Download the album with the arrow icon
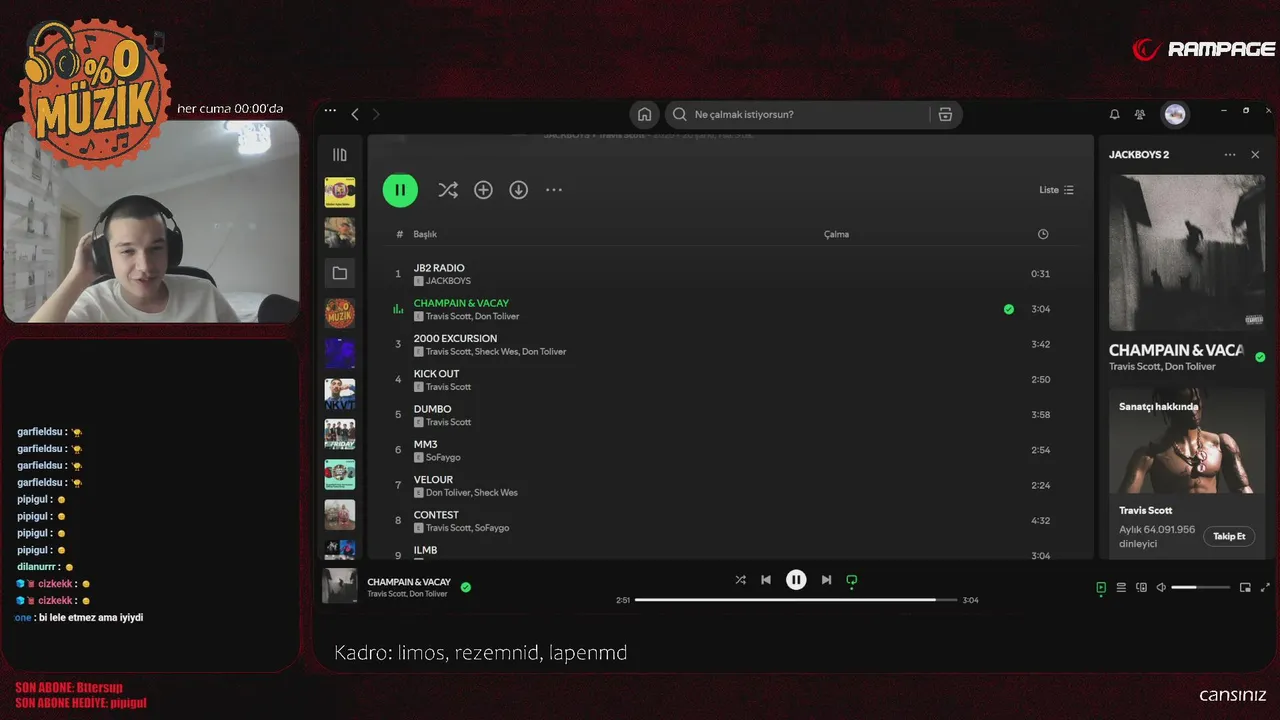This screenshot has width=1280, height=720. click(518, 190)
